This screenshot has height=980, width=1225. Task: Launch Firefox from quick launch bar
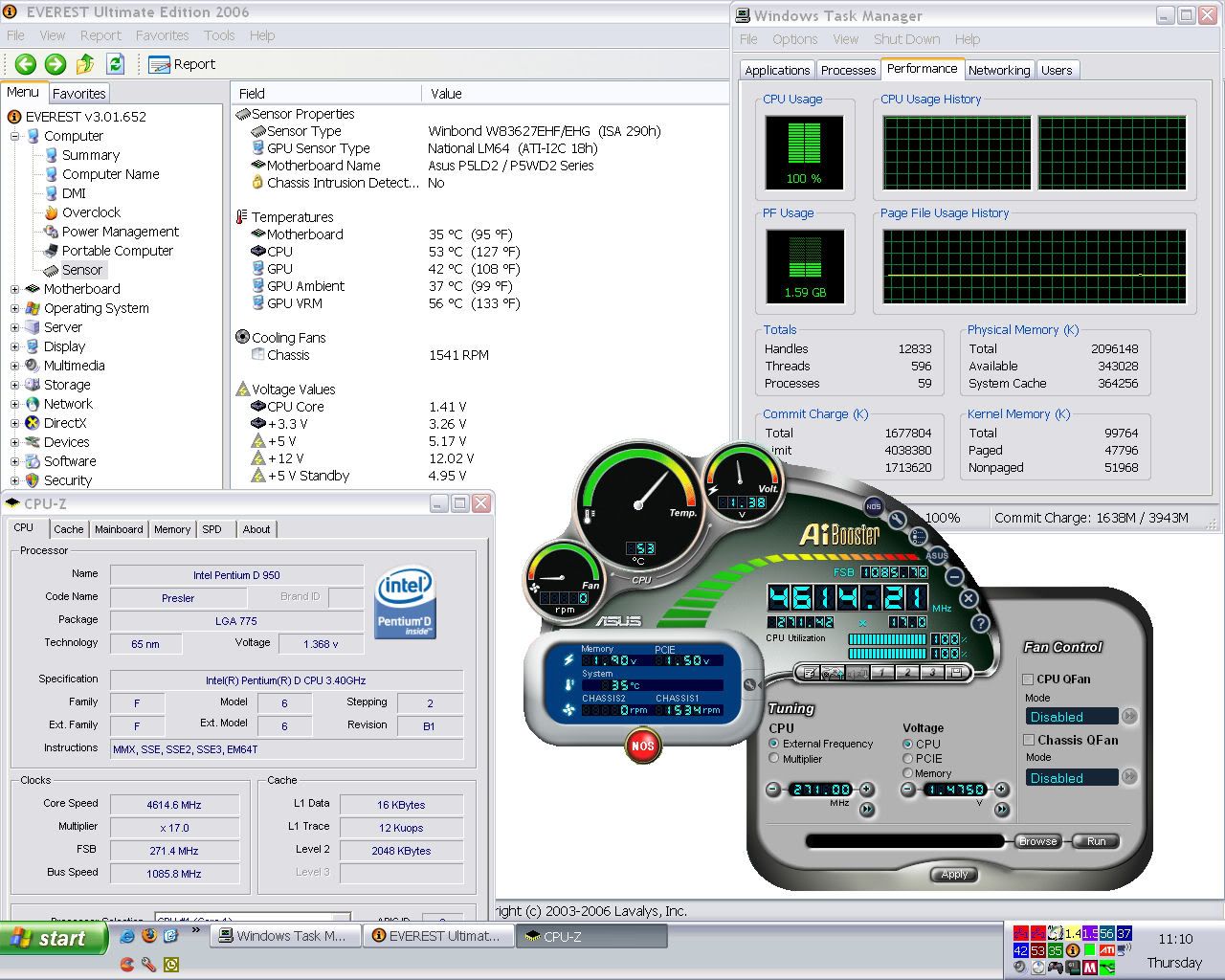click(x=148, y=936)
